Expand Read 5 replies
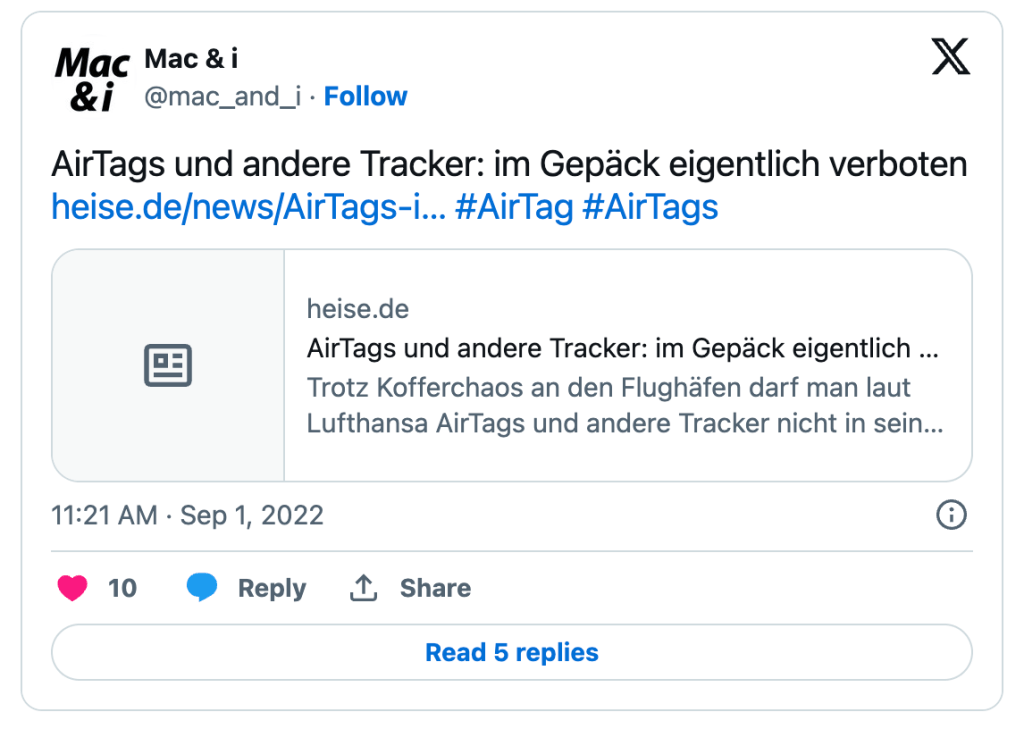Screen dimensions: 1024x729 click(x=511, y=652)
